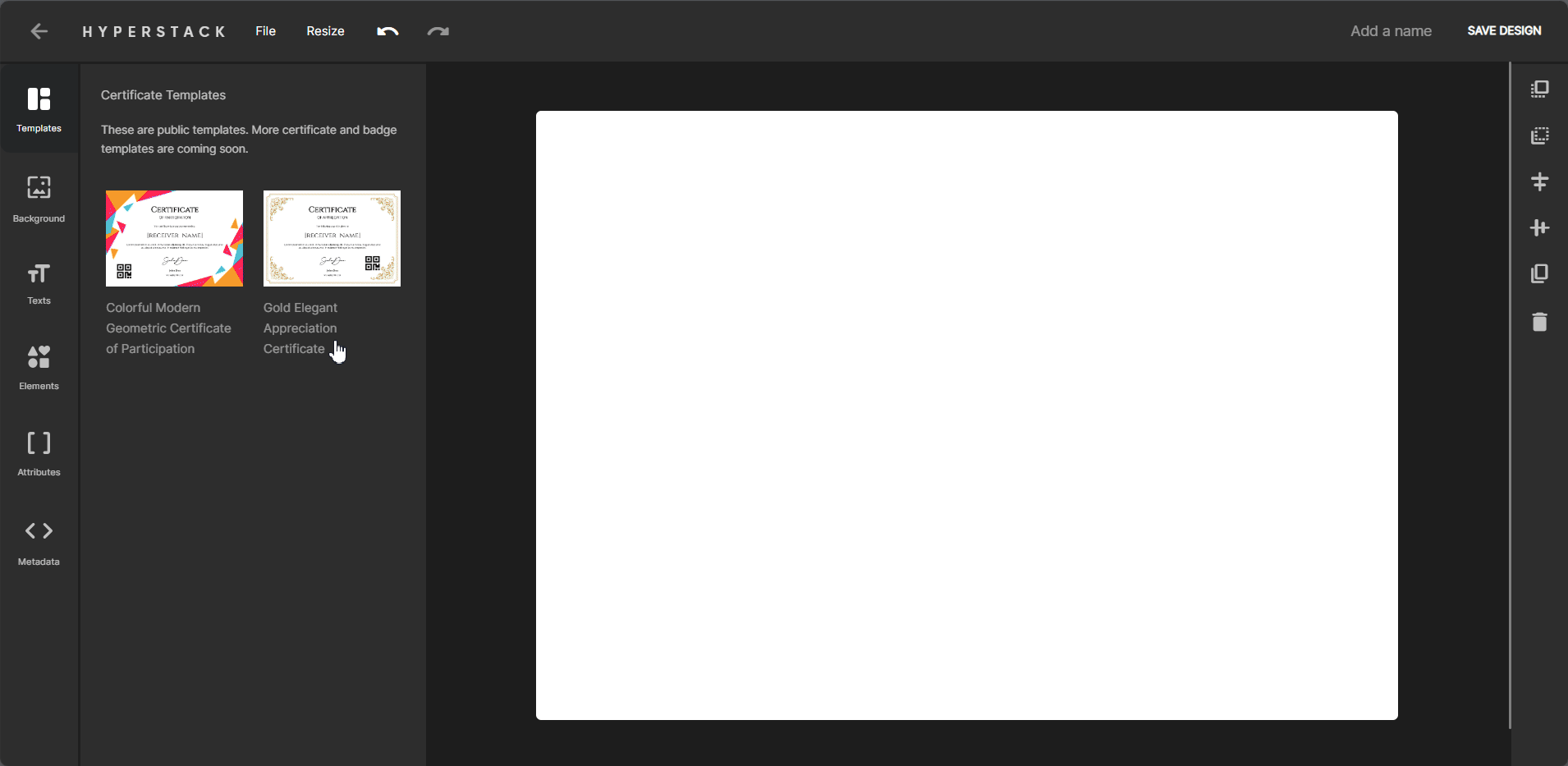This screenshot has width=1568, height=766.
Task: Click the back arrow in the header
Action: tap(39, 31)
